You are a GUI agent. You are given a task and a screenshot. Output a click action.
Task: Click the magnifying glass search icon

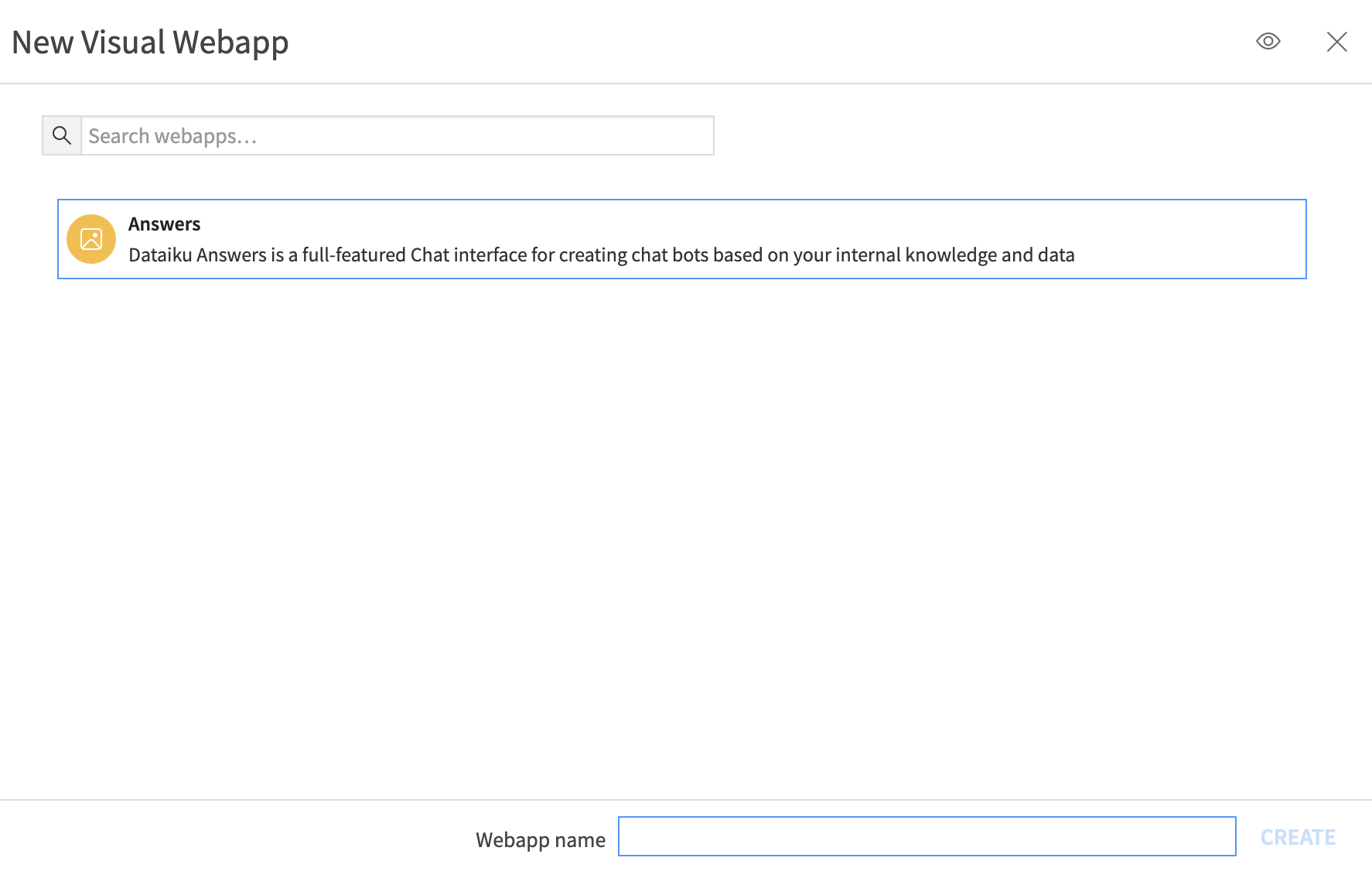[62, 136]
